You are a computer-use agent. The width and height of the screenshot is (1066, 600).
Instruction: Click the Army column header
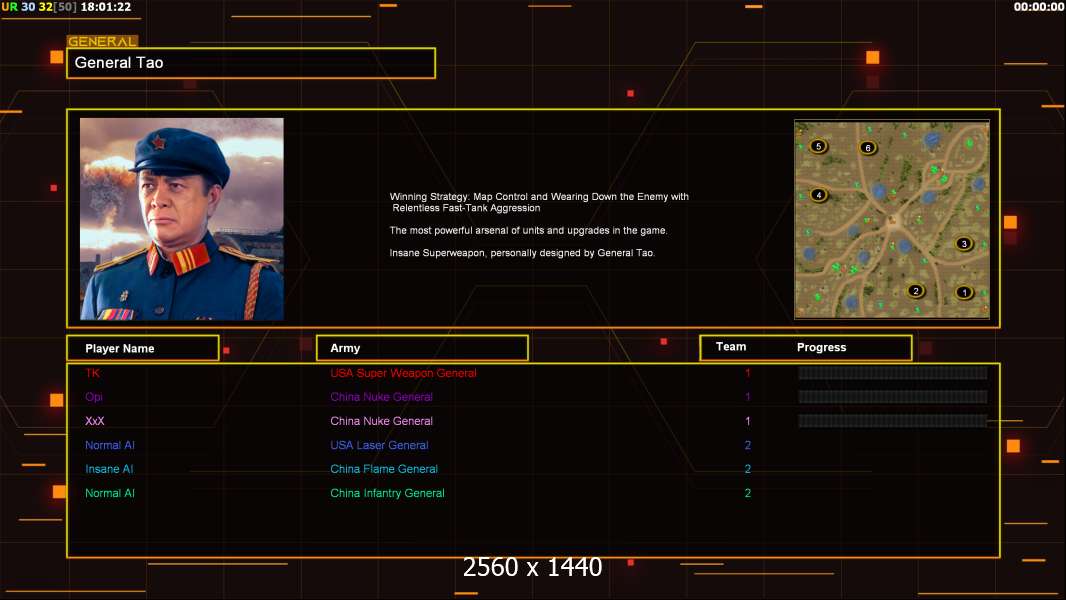422,348
